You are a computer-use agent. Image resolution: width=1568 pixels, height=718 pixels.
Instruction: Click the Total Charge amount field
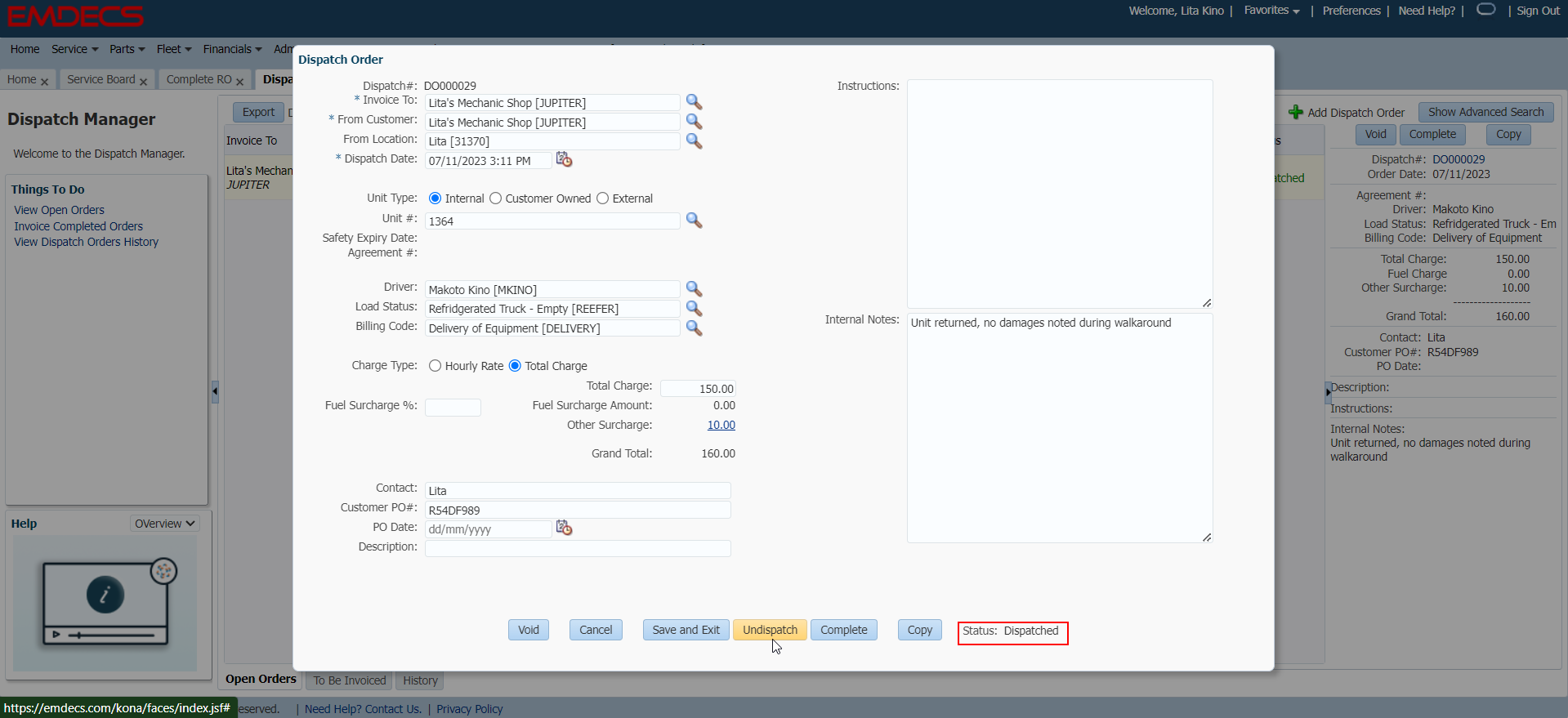tap(698, 389)
